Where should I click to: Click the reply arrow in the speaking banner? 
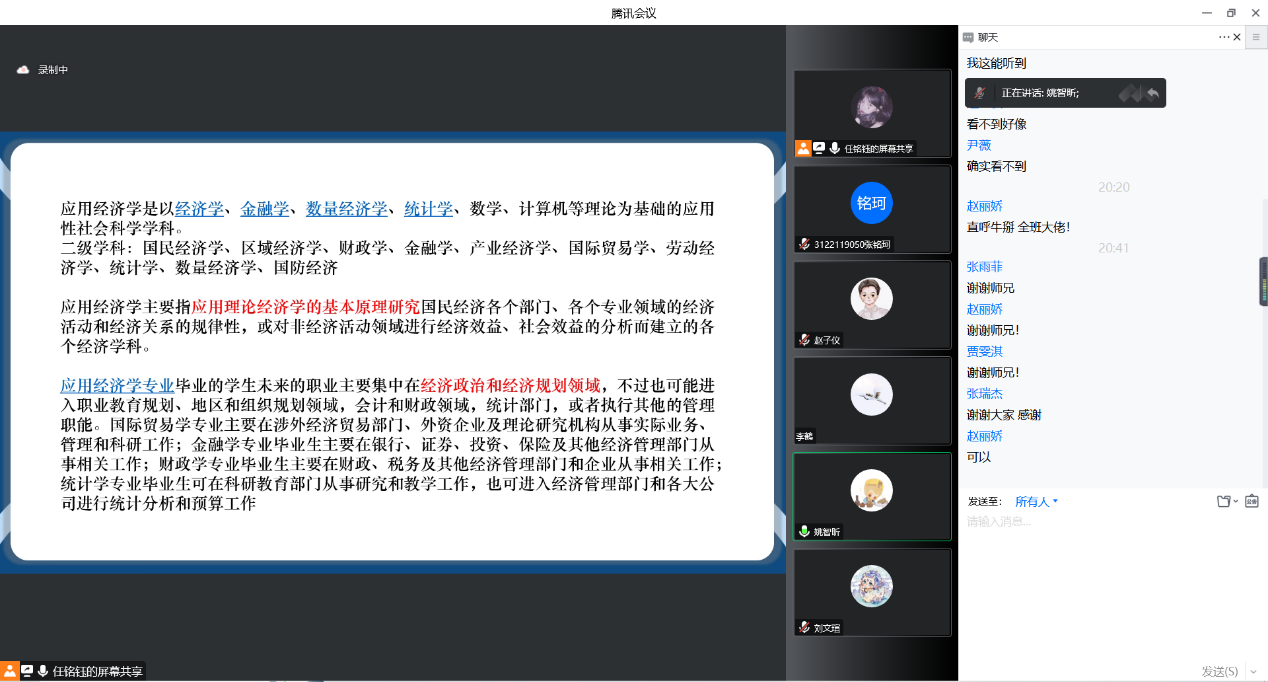pyautogui.click(x=1153, y=93)
